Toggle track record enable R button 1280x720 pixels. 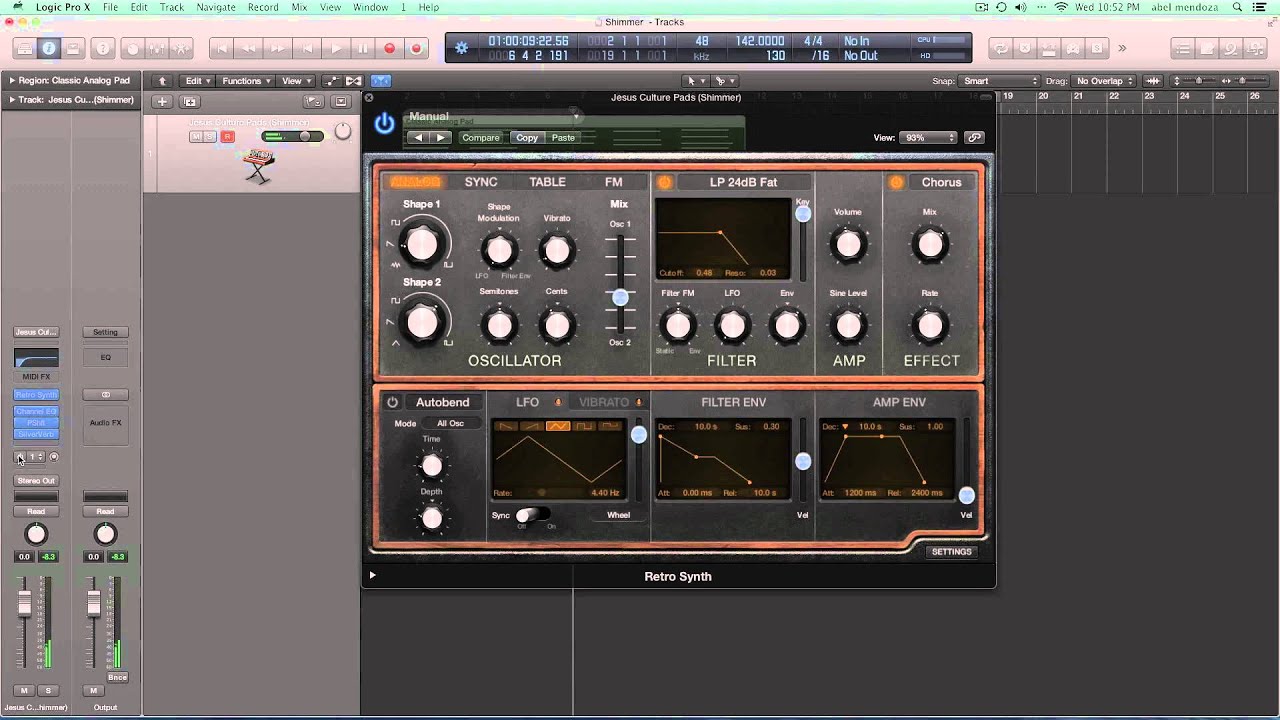click(227, 136)
